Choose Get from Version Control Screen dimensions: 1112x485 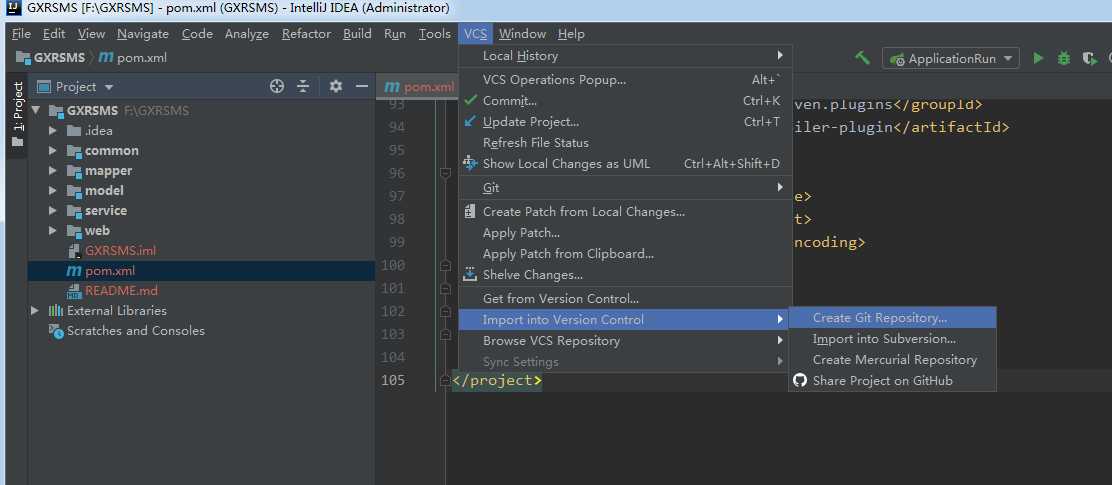tap(626, 299)
